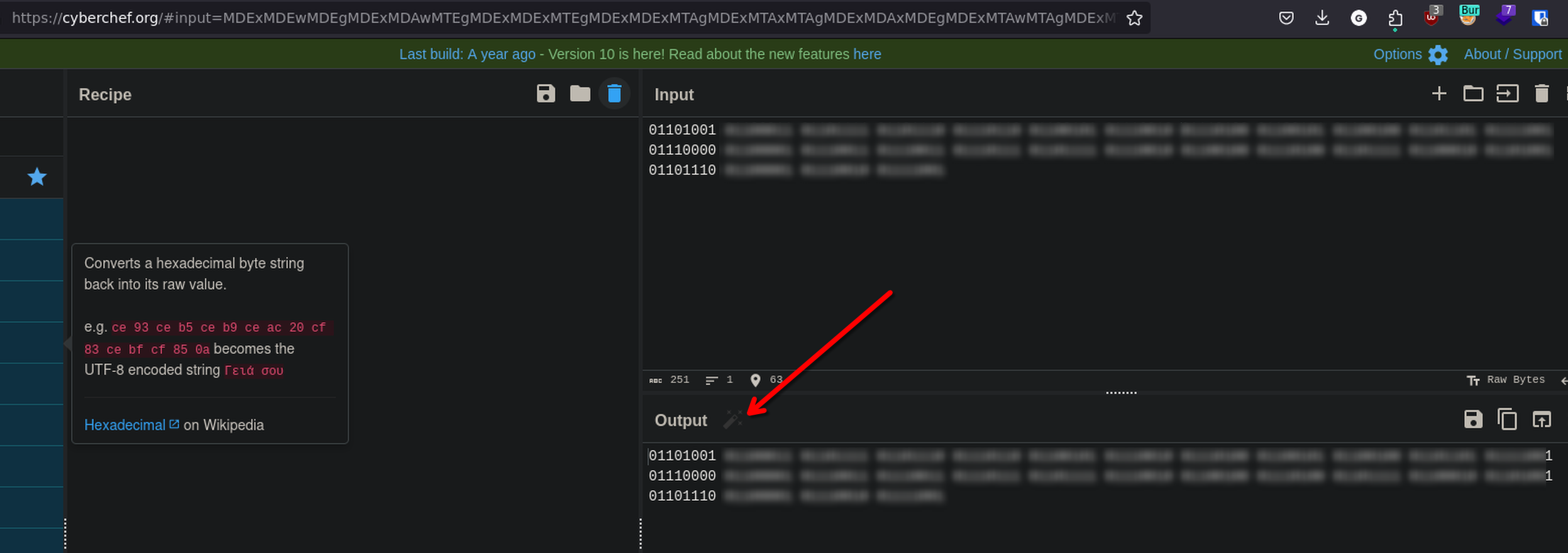Screen dimensions: 1568x553
Task: Save output to file
Action: click(1473, 419)
